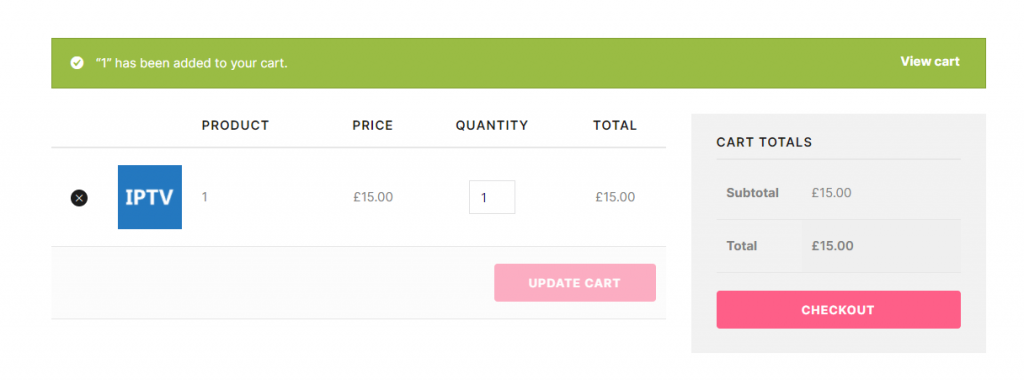1024x380 pixels.
Task: Open the IPTV product thumbnail
Action: coord(150,197)
